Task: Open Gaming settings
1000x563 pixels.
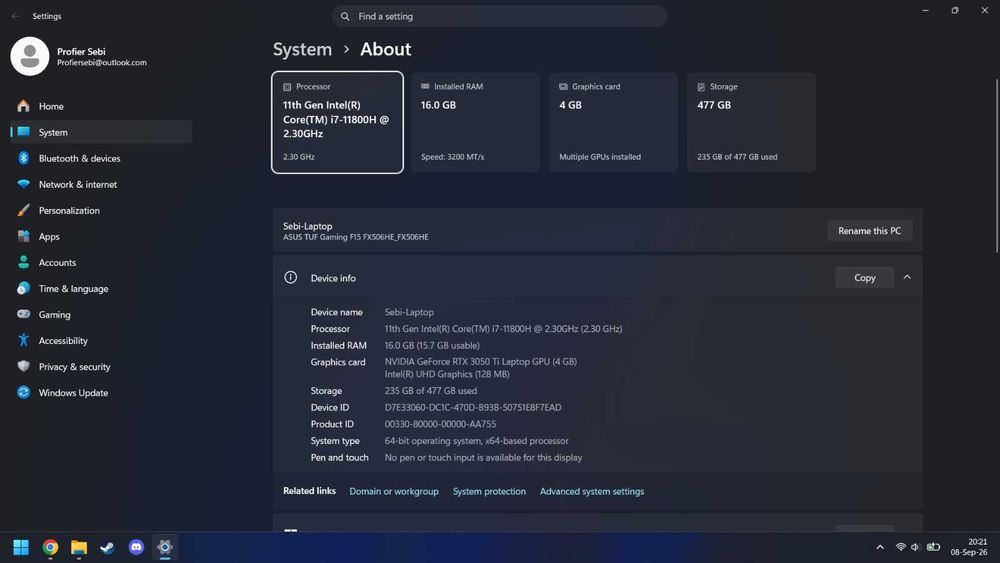Action: coord(101,314)
